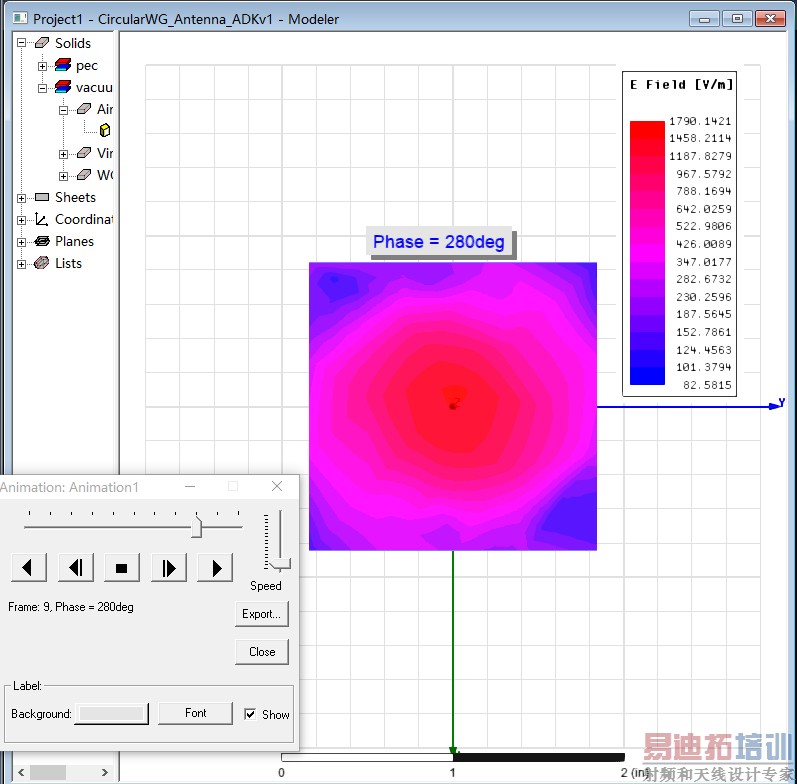
Task: Stop the animation playback
Action: pyautogui.click(x=122, y=568)
